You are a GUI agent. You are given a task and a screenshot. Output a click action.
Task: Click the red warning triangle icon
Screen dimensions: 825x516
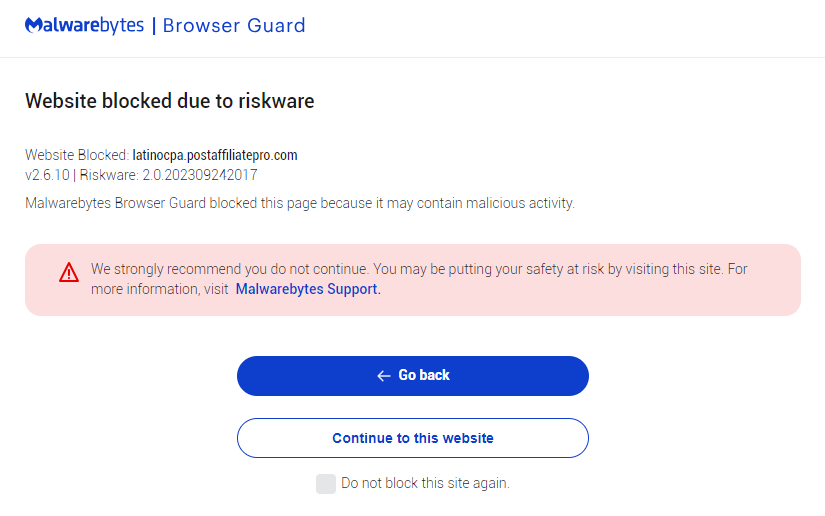[x=68, y=271]
